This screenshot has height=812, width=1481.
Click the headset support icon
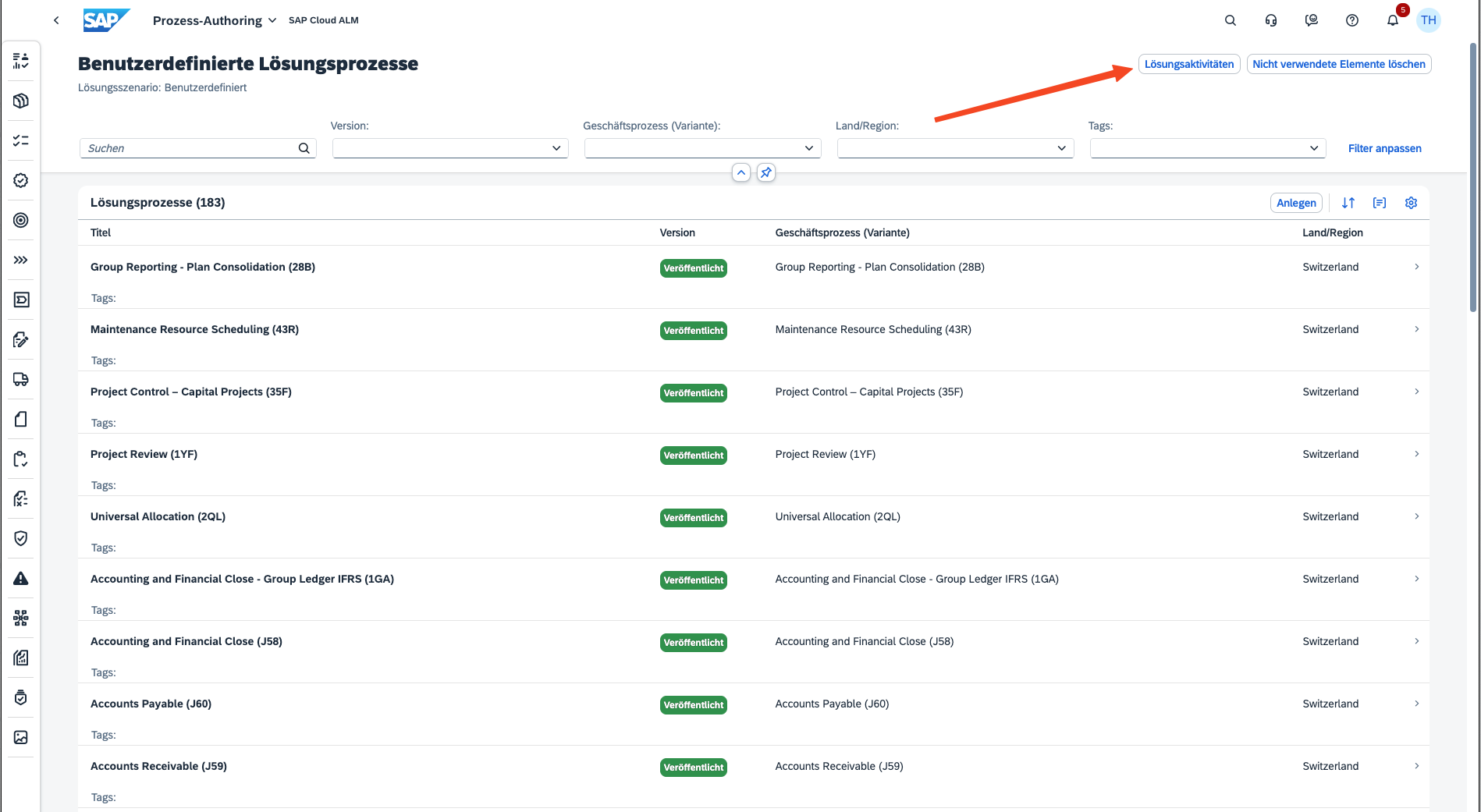[x=1271, y=20]
